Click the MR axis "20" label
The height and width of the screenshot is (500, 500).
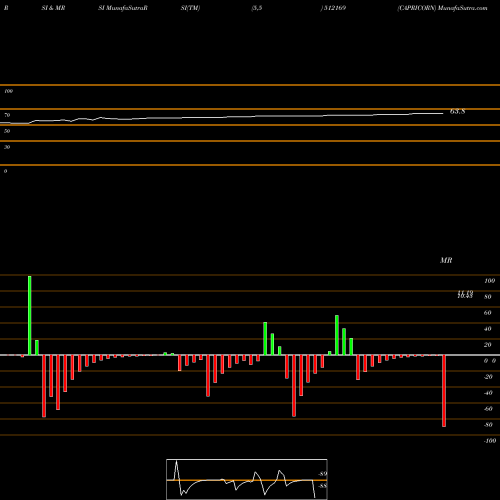488,345
